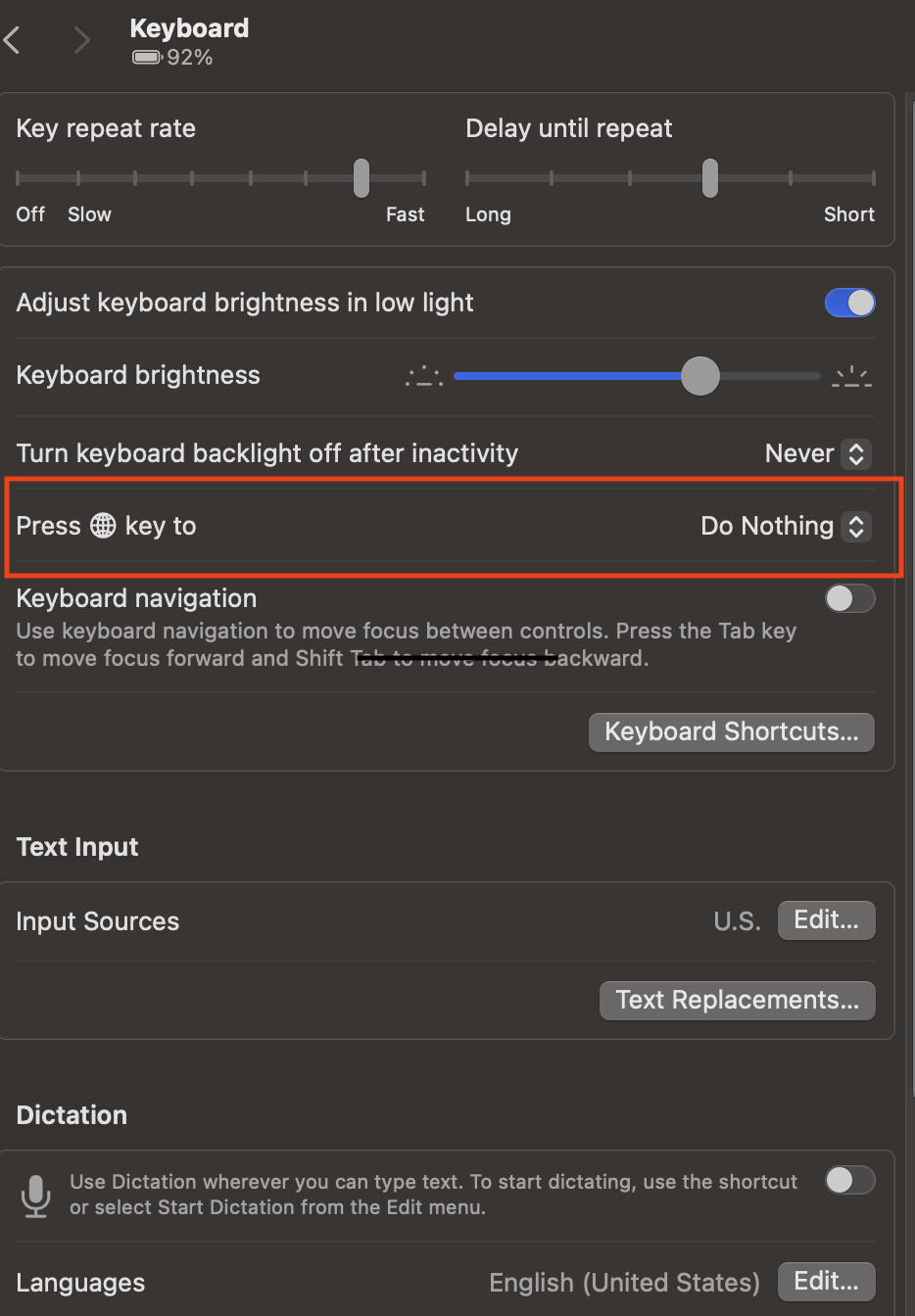Edit the Dictation Languages

pyautogui.click(x=826, y=1282)
